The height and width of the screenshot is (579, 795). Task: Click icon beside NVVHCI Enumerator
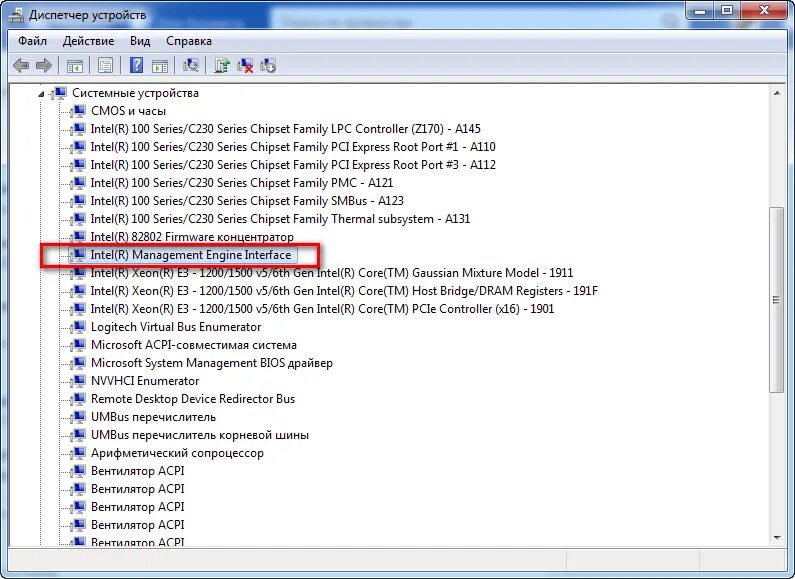pyautogui.click(x=79, y=381)
